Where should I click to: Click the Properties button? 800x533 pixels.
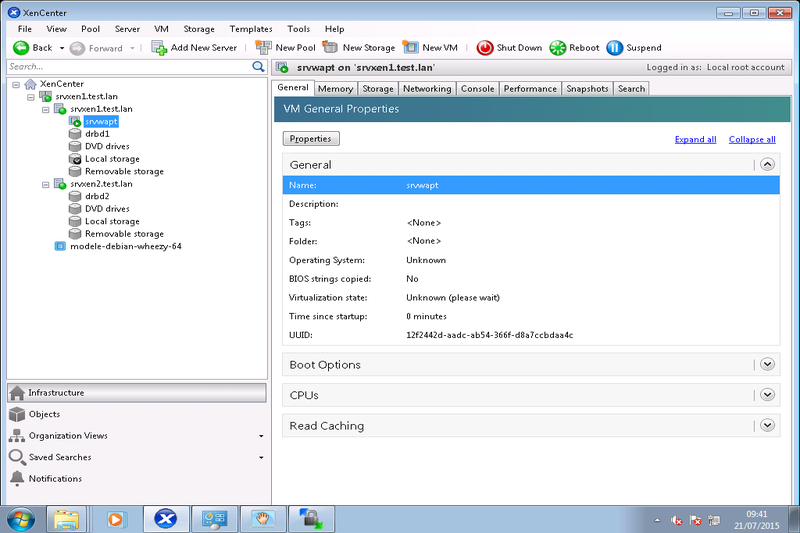coord(311,139)
